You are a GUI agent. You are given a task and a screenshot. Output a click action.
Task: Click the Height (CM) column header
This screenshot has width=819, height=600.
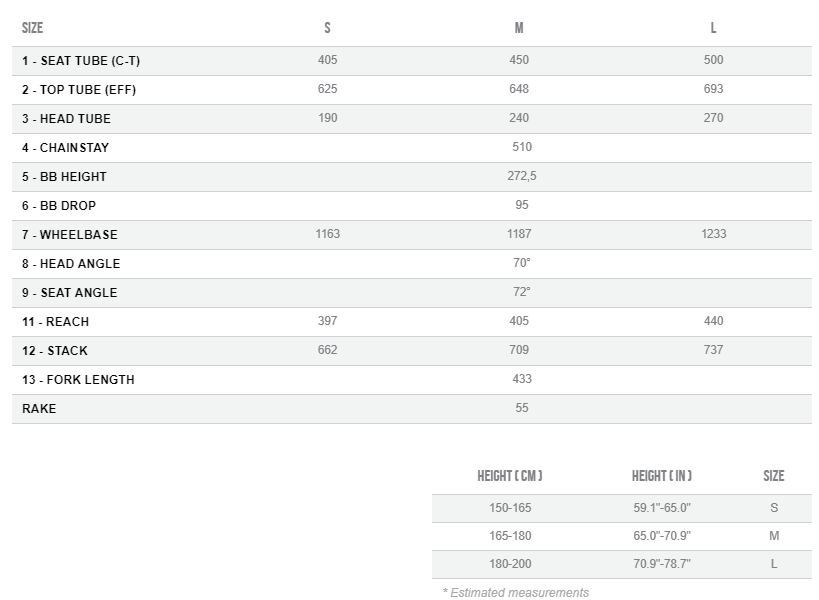point(510,476)
